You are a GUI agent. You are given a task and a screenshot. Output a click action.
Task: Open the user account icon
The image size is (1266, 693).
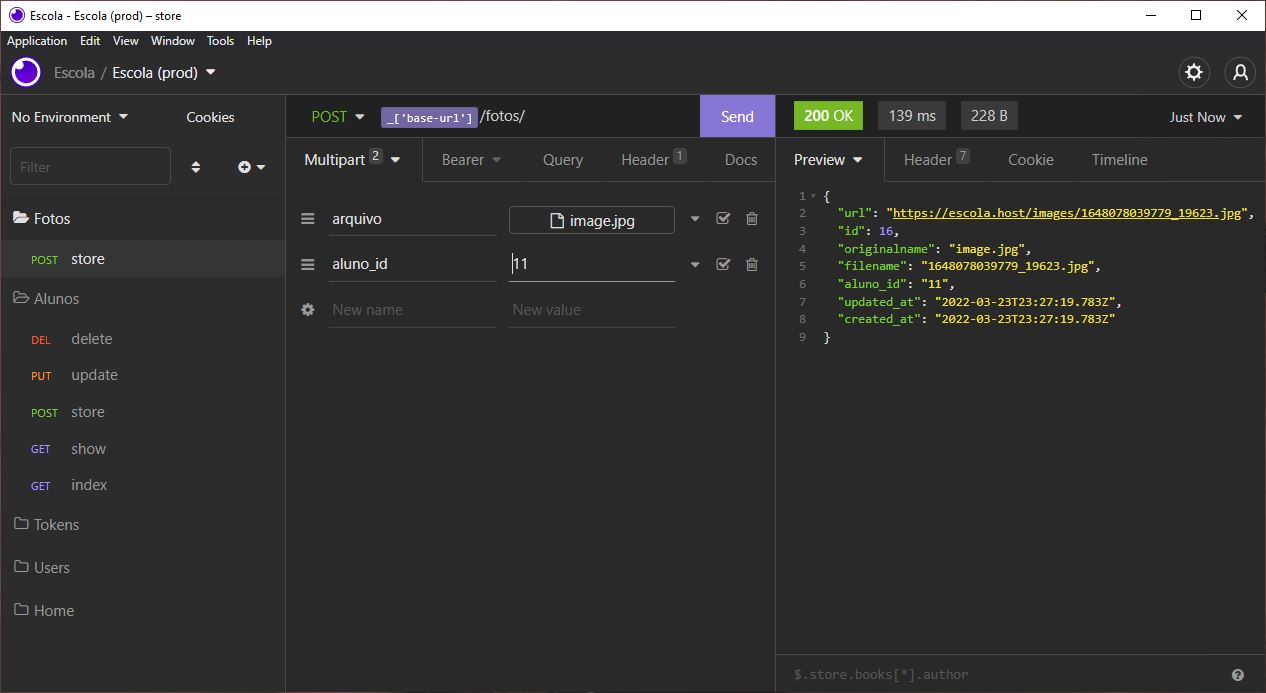(1240, 72)
